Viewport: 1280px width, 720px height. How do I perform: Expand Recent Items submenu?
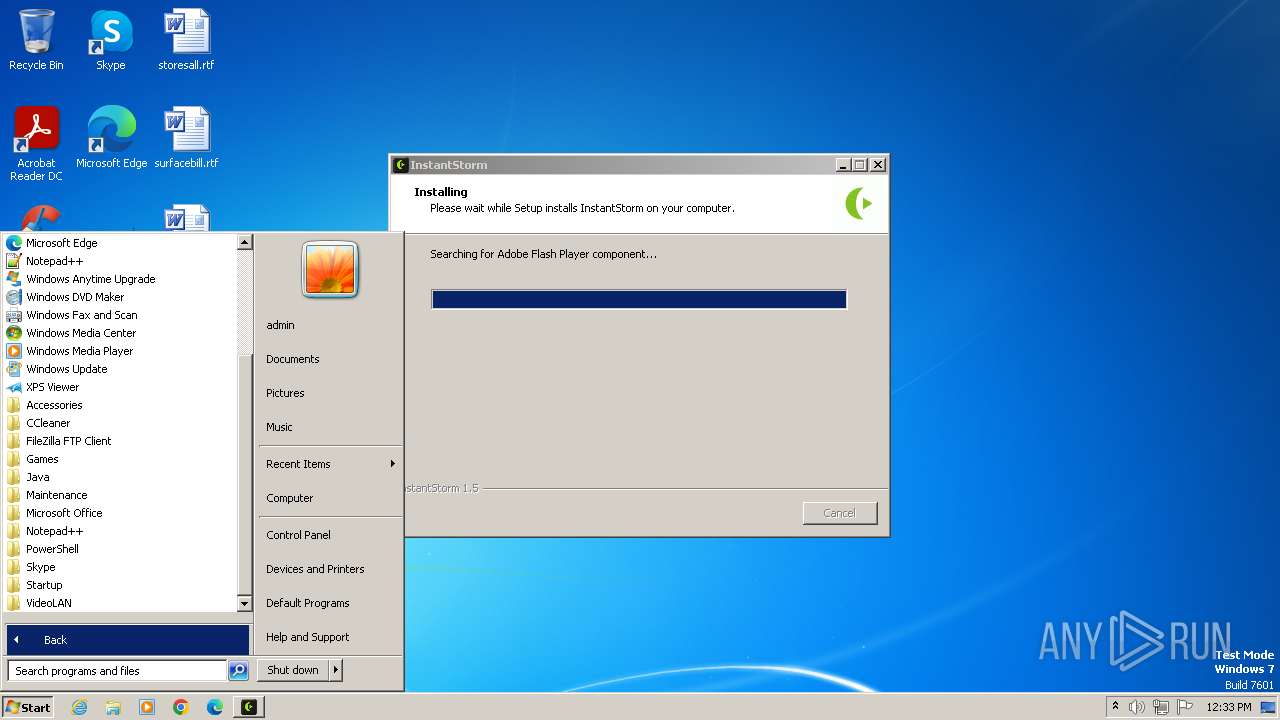click(x=330, y=464)
